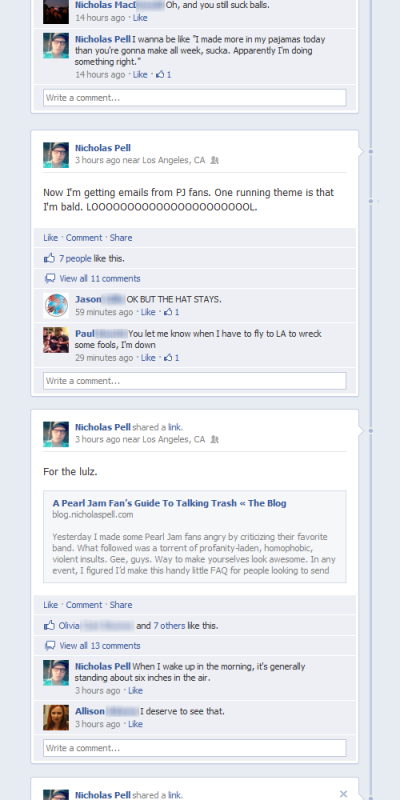400x800 pixels.
Task: Click the thumbs-up count on Paul's wreck some fools comment
Action: (171, 358)
